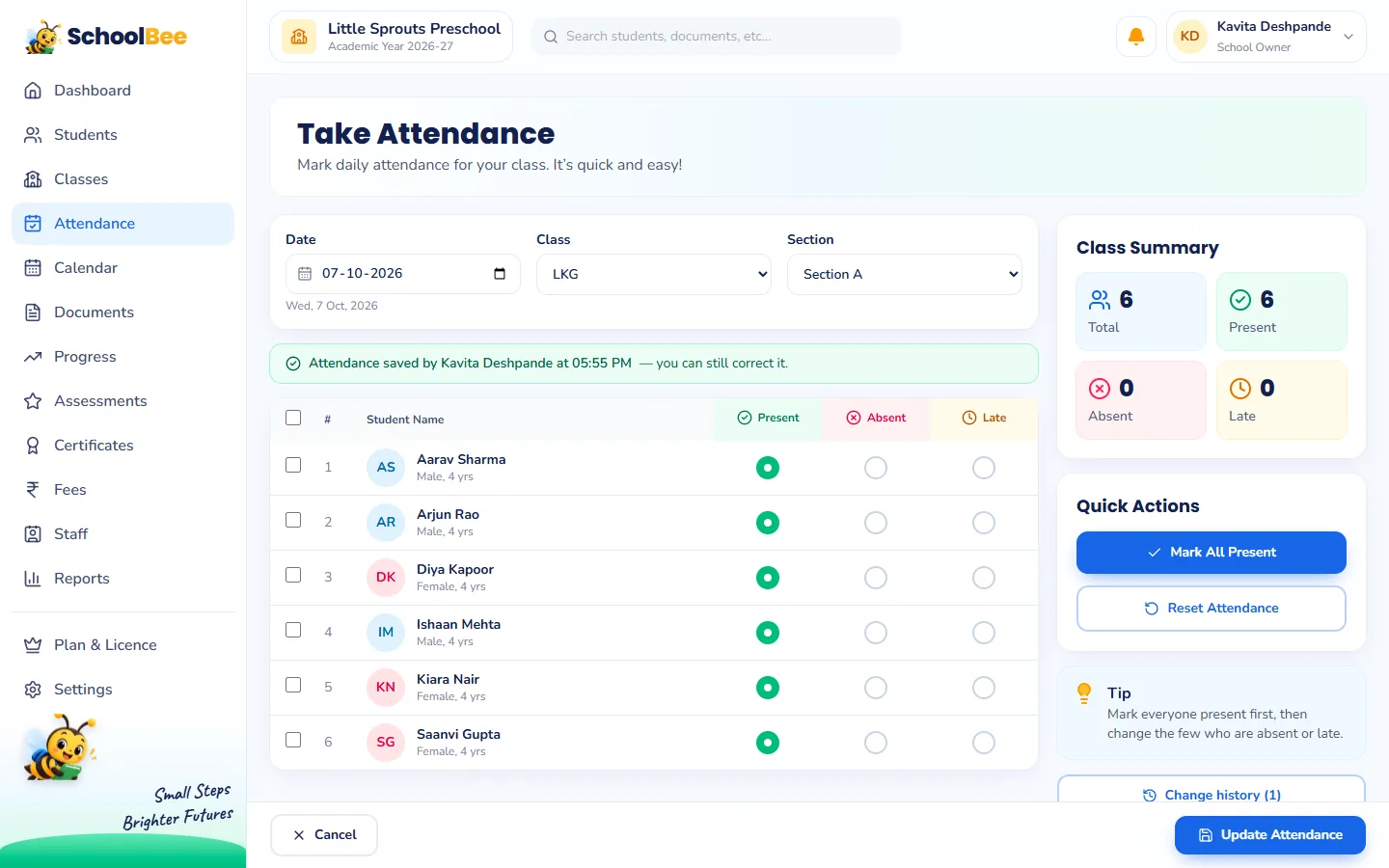This screenshot has width=1389, height=868.
Task: Tick the select-all checkbox in table header
Action: point(293,418)
